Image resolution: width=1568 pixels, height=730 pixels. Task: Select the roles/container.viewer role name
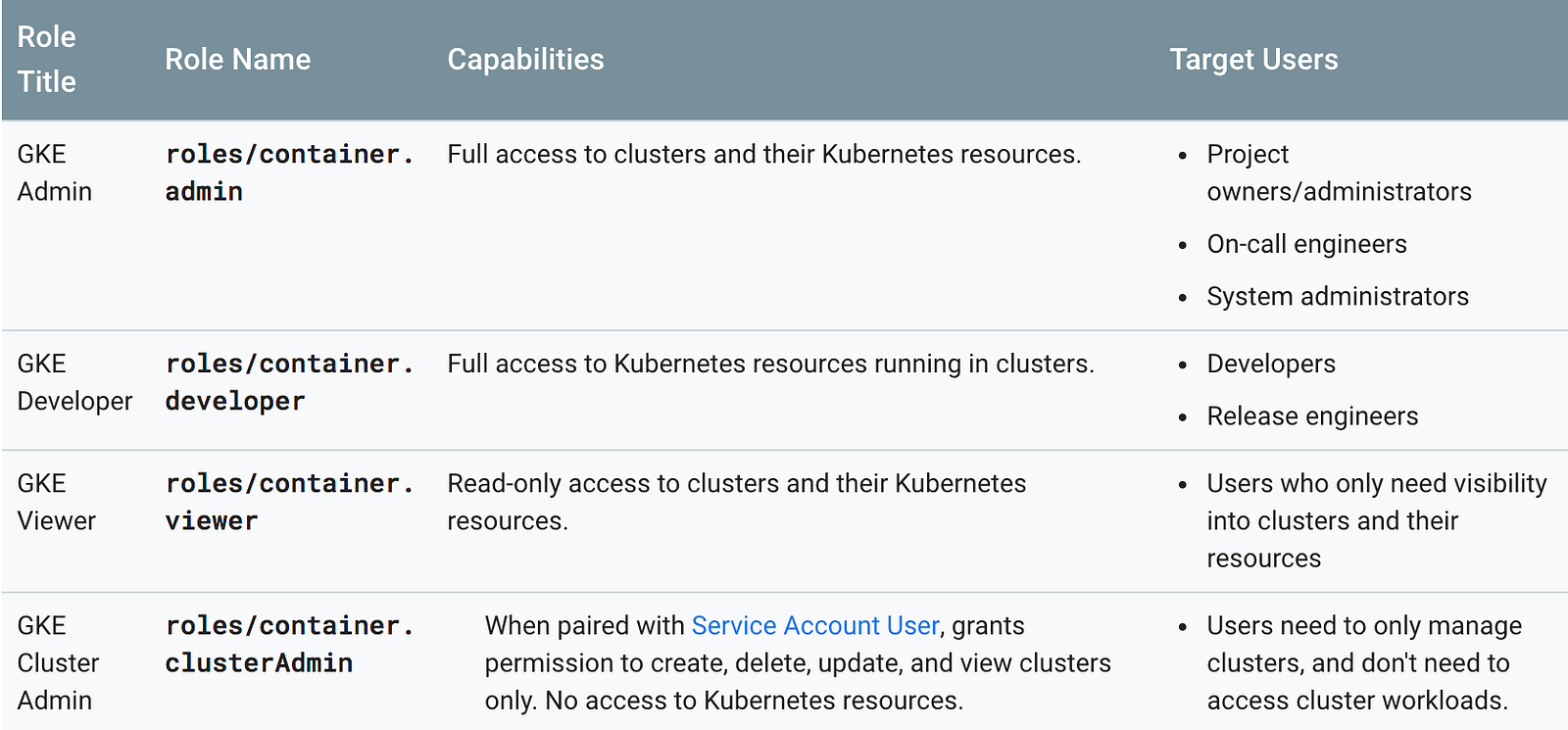click(x=289, y=502)
